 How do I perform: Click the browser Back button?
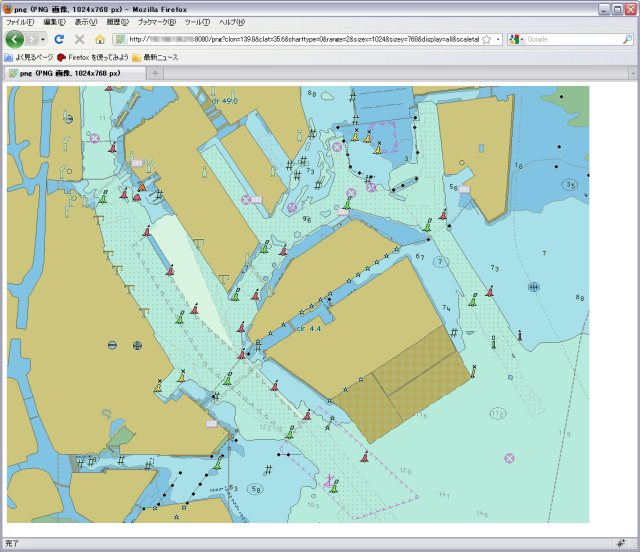pyautogui.click(x=15, y=39)
